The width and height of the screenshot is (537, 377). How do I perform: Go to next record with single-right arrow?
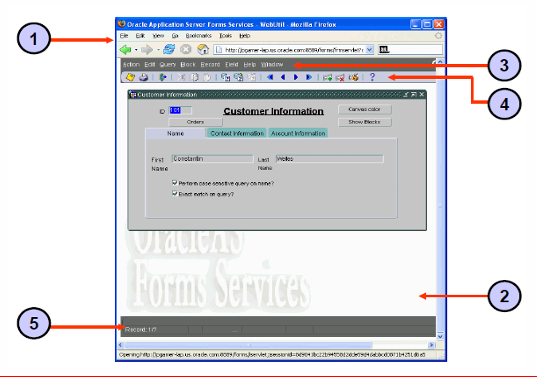click(296, 77)
